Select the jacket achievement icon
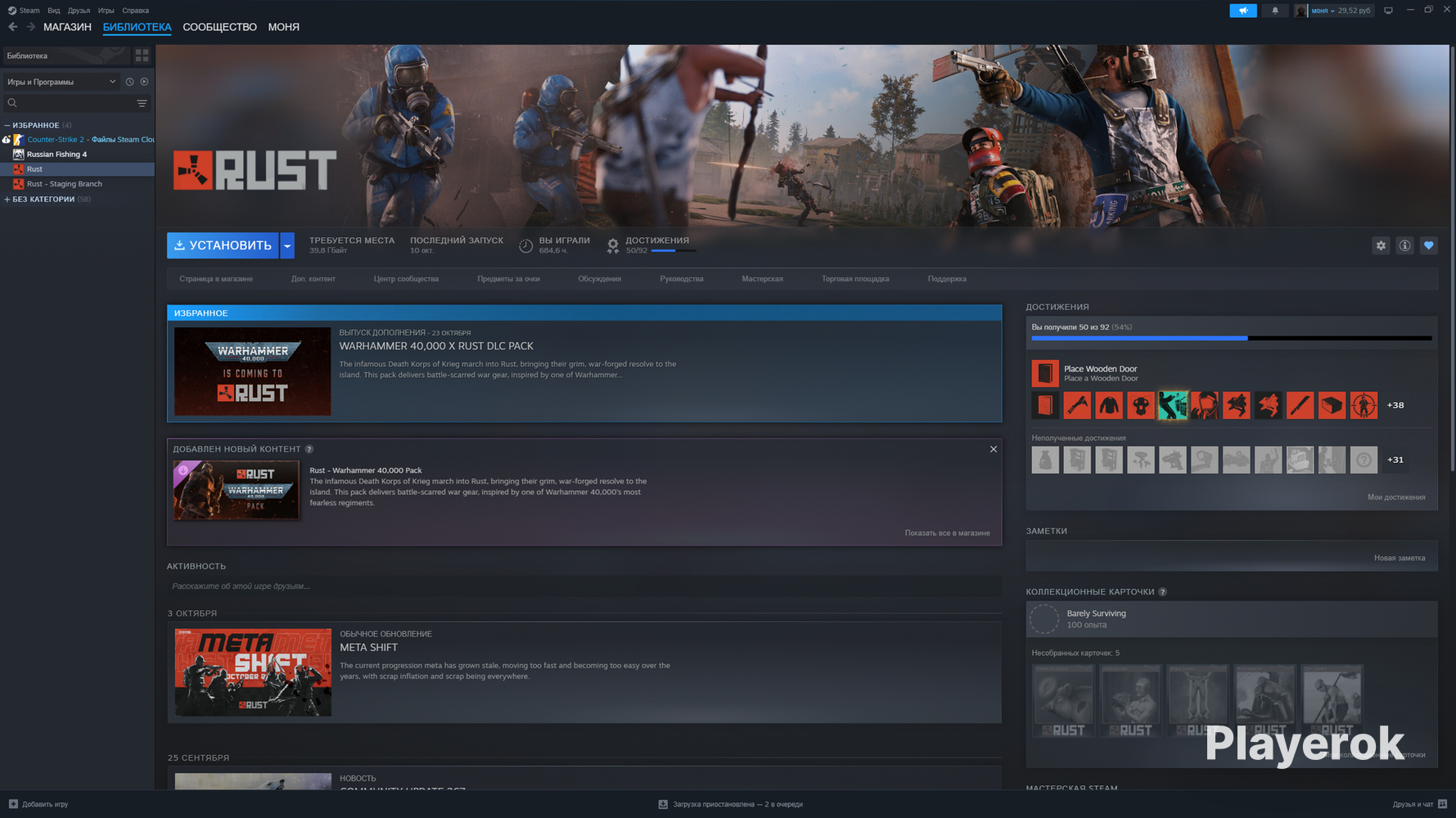The width and height of the screenshot is (1456, 818). (x=1109, y=405)
